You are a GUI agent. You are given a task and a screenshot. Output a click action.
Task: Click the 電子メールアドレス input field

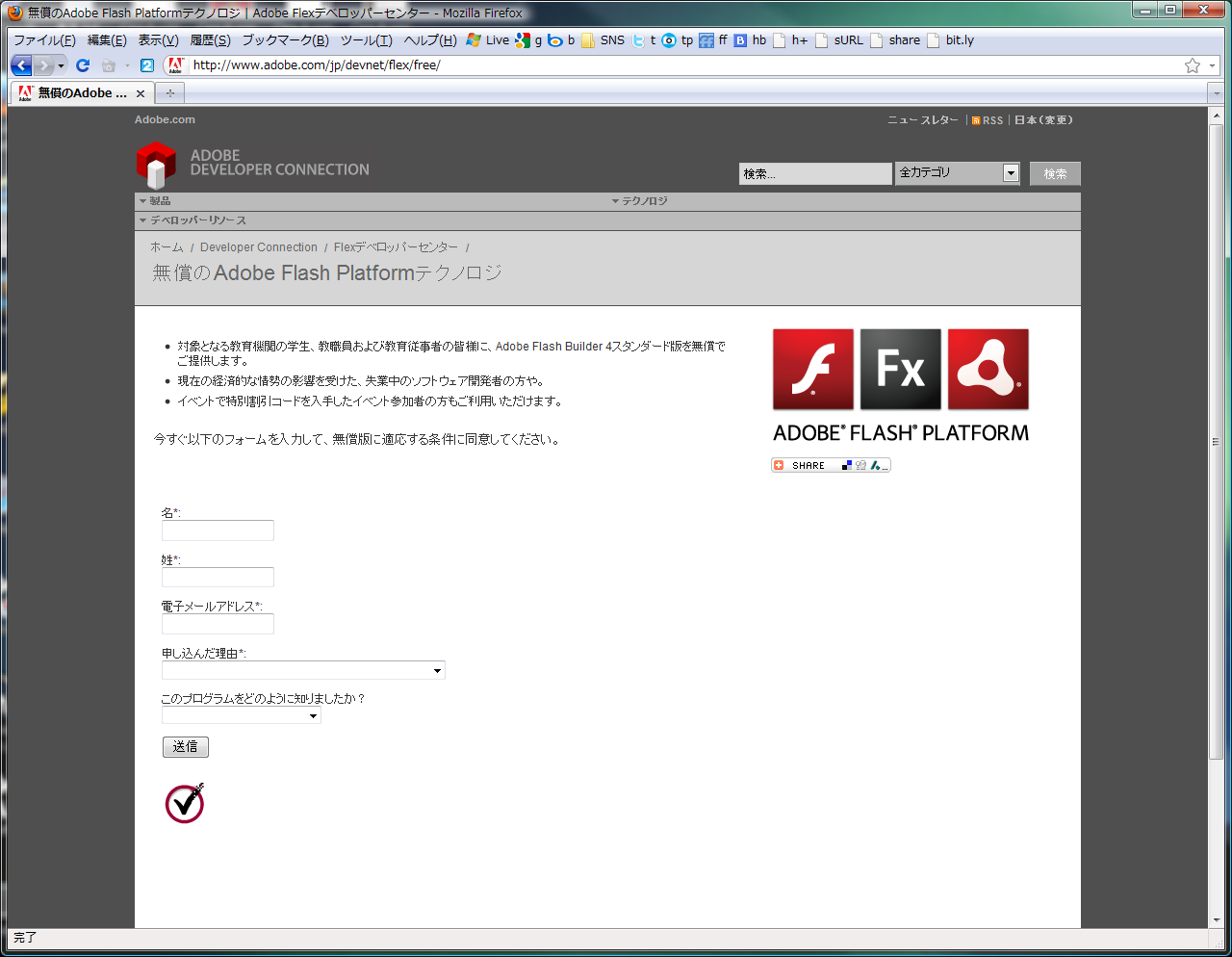[218, 624]
